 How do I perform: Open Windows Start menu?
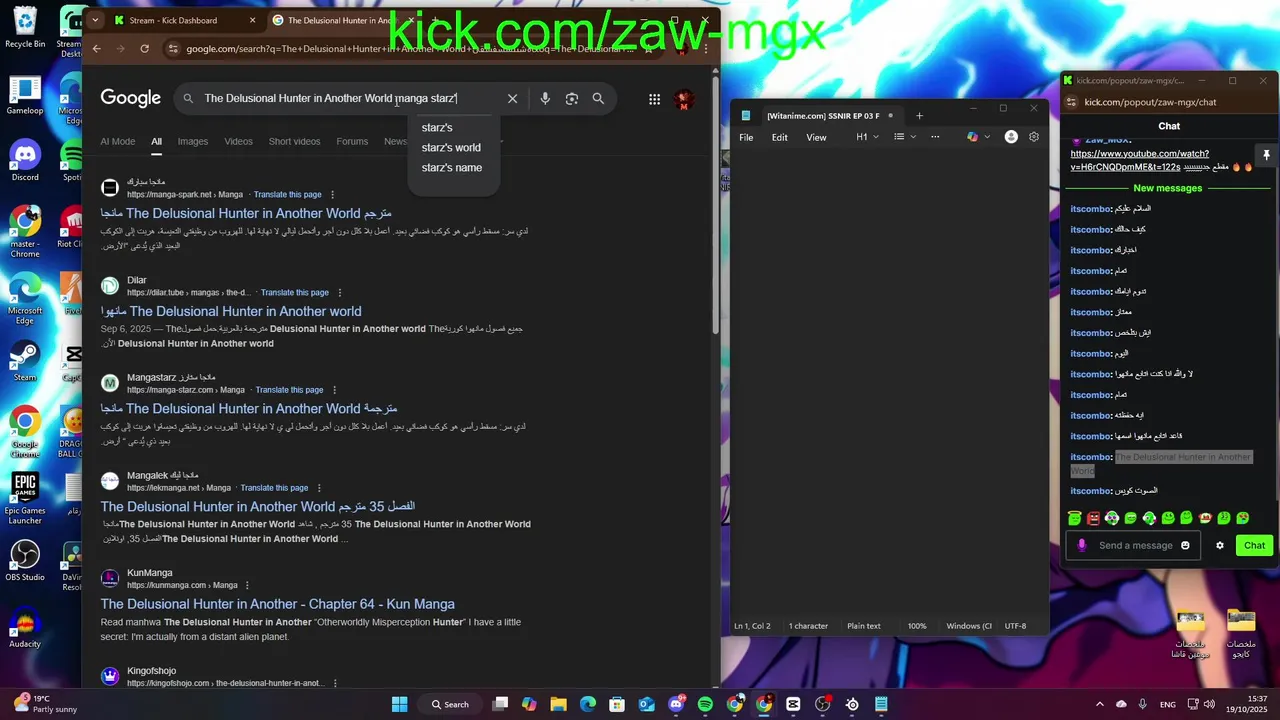click(x=399, y=704)
